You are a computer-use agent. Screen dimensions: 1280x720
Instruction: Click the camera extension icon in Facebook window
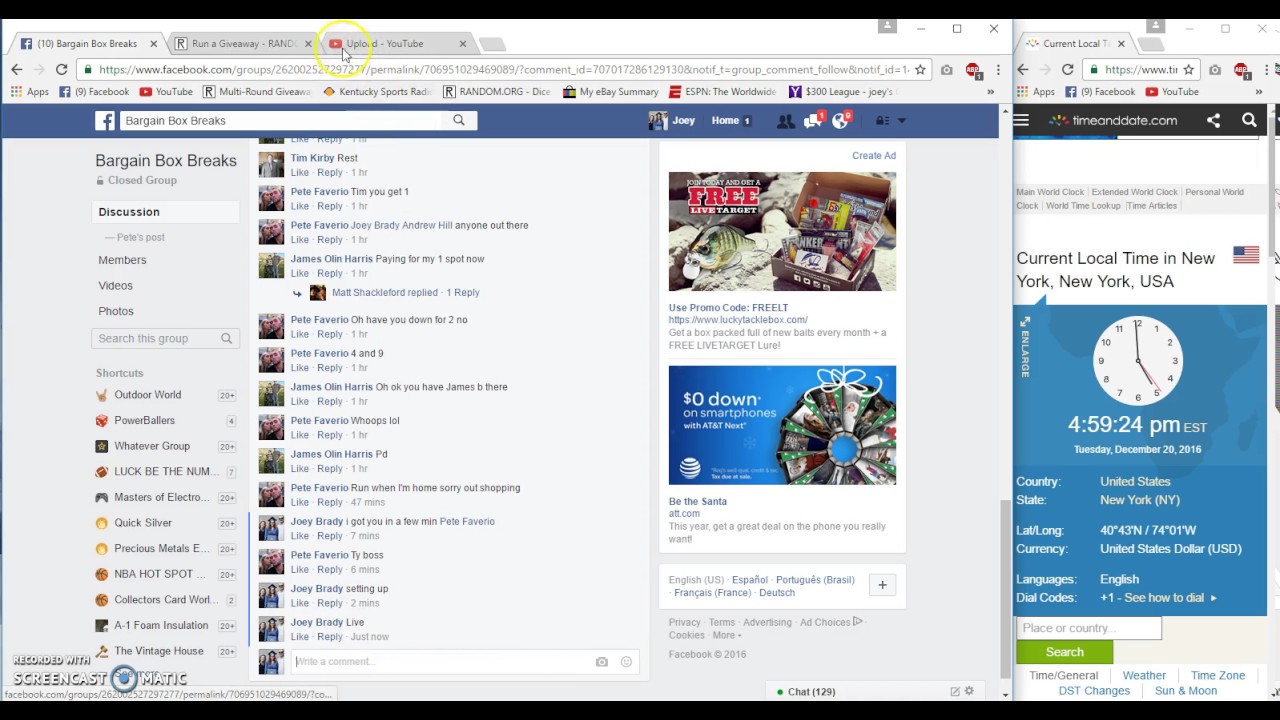pyautogui.click(x=947, y=70)
